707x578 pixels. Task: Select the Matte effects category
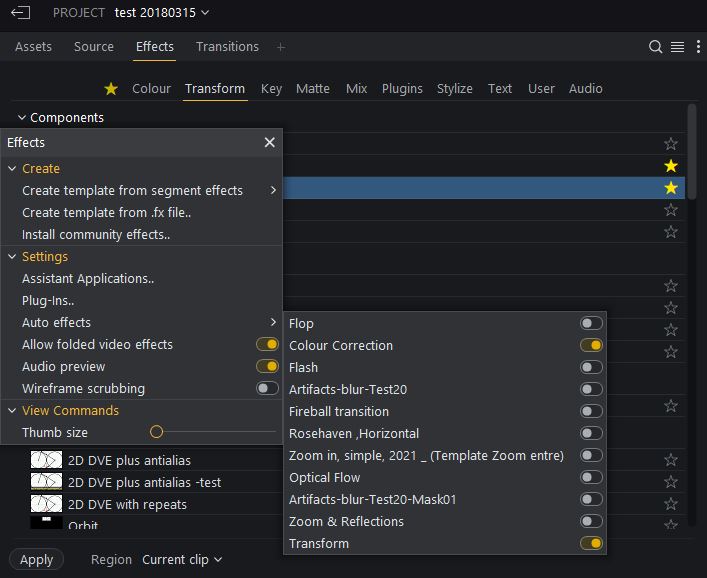point(313,88)
